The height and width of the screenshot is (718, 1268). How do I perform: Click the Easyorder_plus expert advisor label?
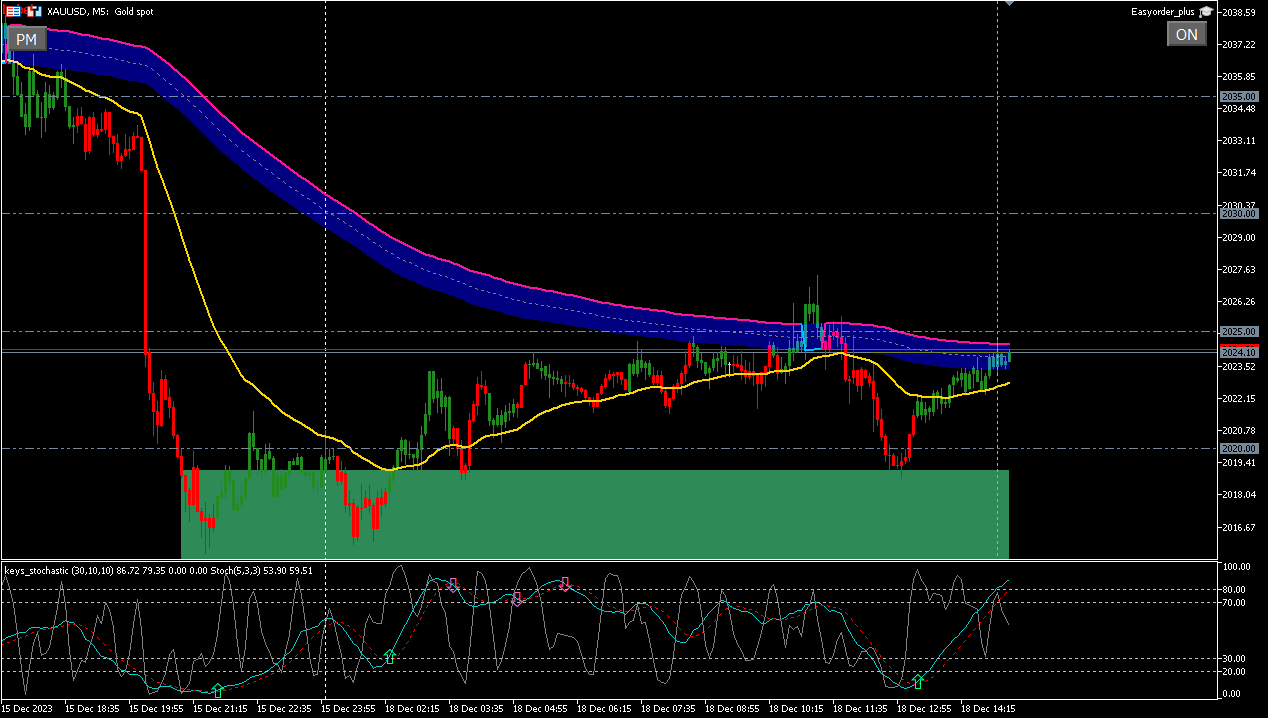point(1162,11)
